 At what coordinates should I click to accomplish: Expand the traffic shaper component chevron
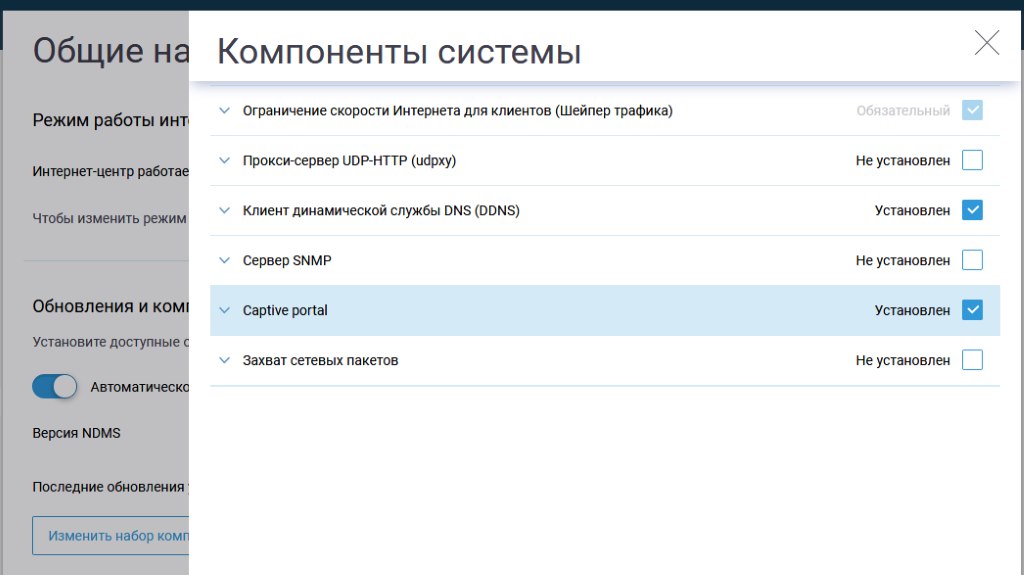[x=224, y=111]
